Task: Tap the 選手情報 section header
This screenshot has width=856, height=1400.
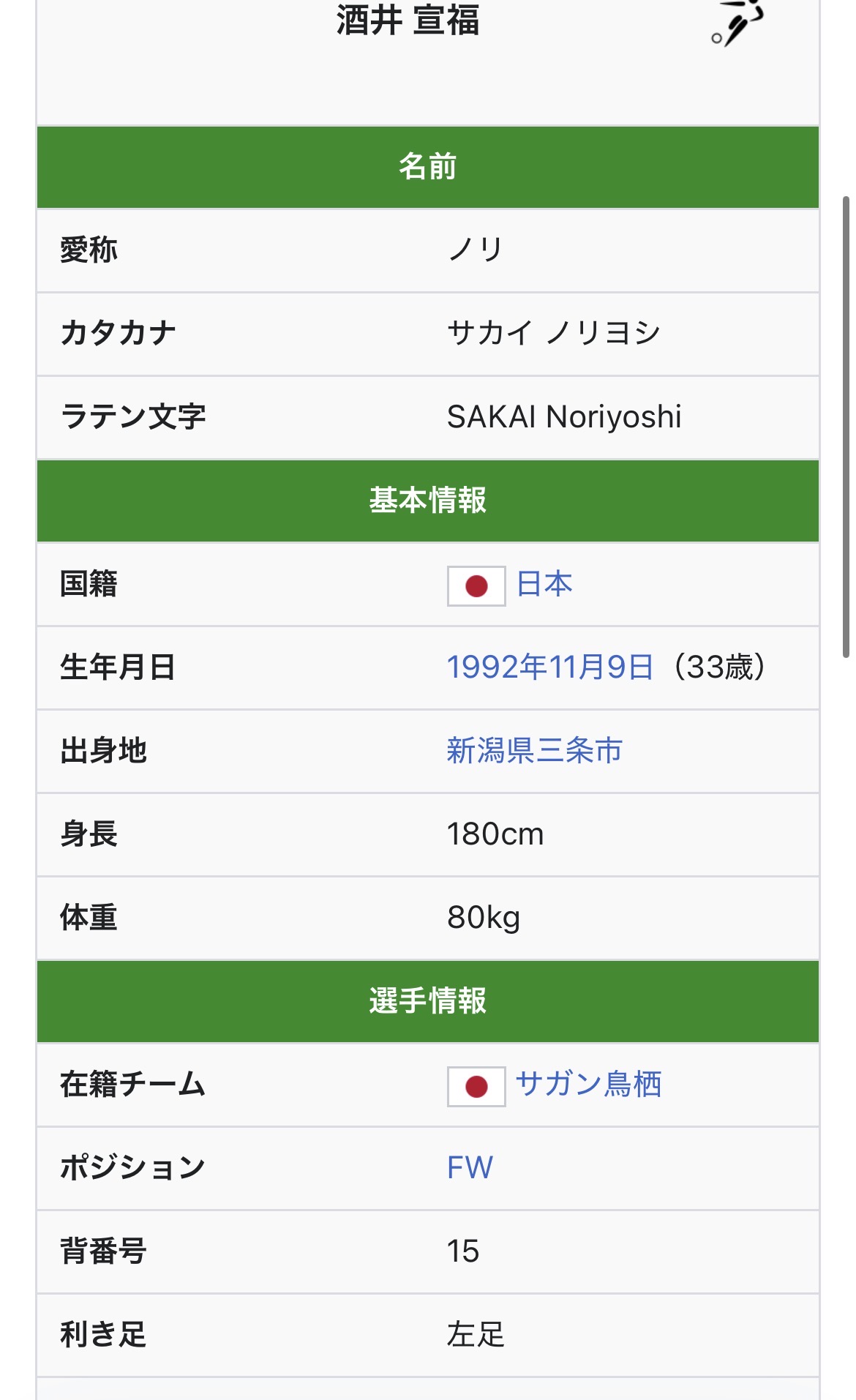Action: pos(427,1001)
